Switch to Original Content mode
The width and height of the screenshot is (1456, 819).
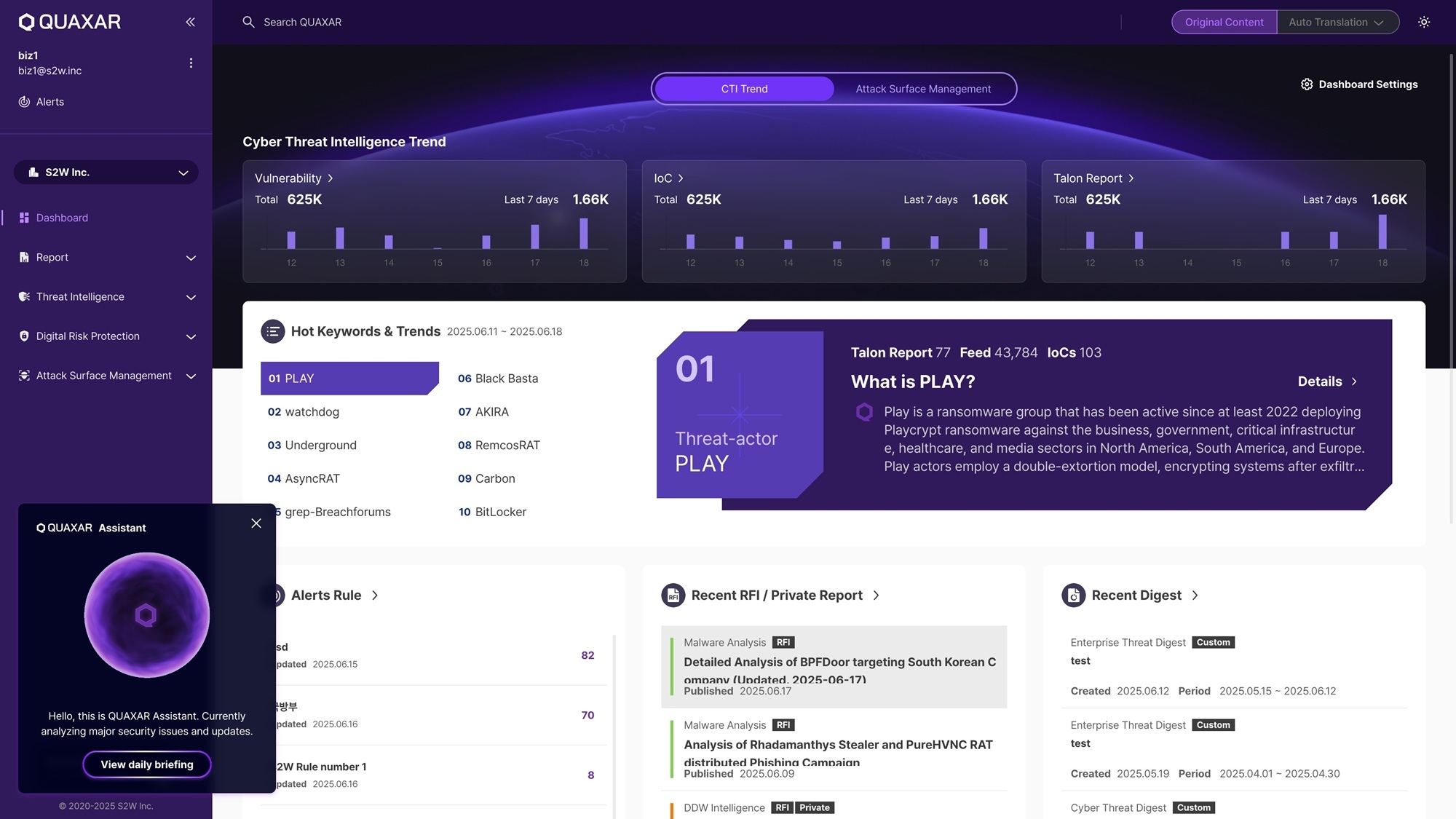pos(1224,22)
